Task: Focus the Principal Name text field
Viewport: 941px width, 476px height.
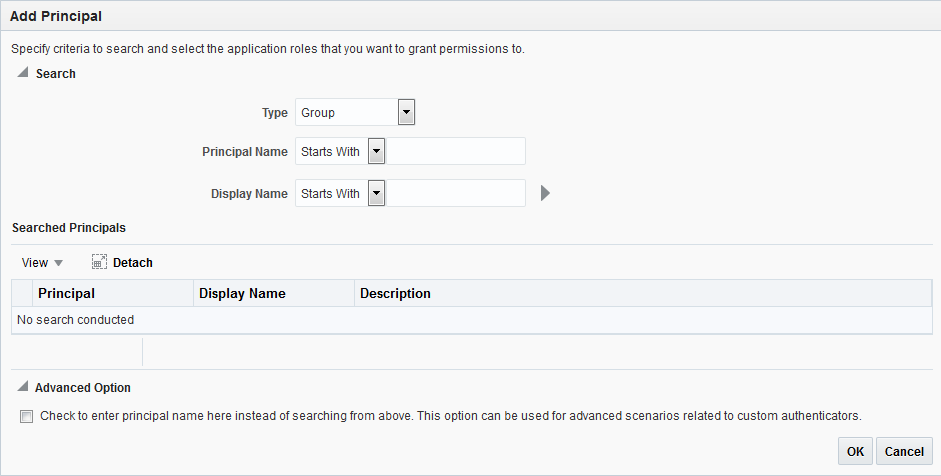Action: click(x=456, y=152)
